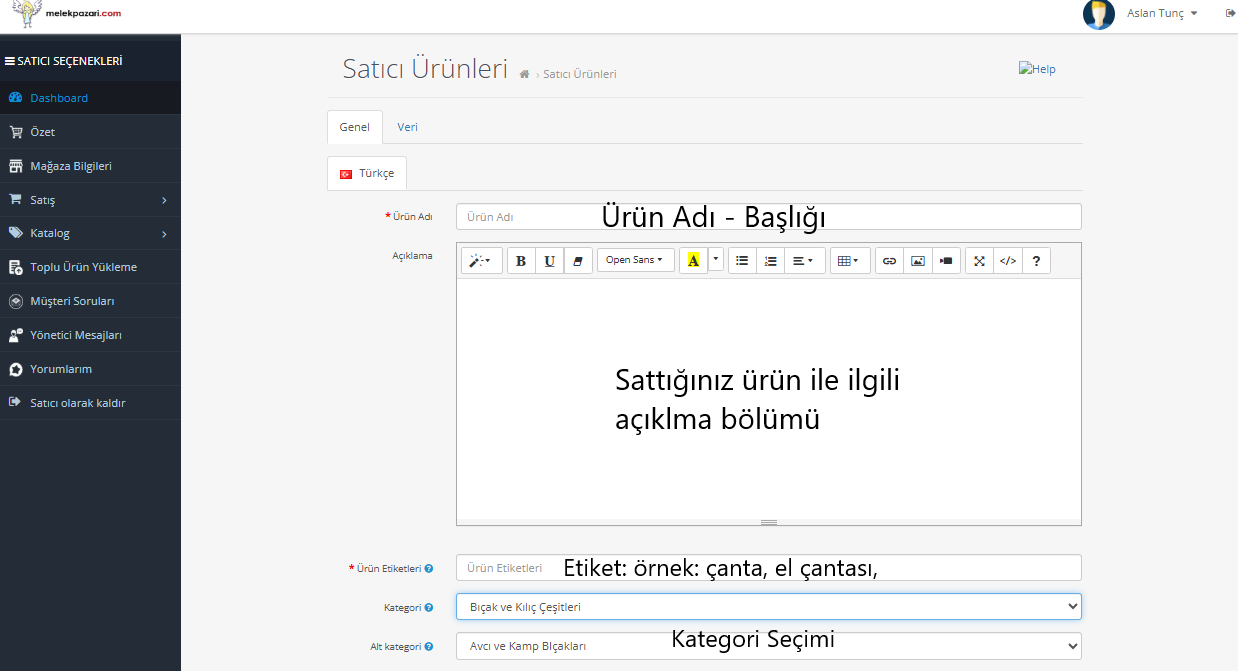Click the insert video icon
This screenshot has height=671, width=1238.
click(946, 261)
